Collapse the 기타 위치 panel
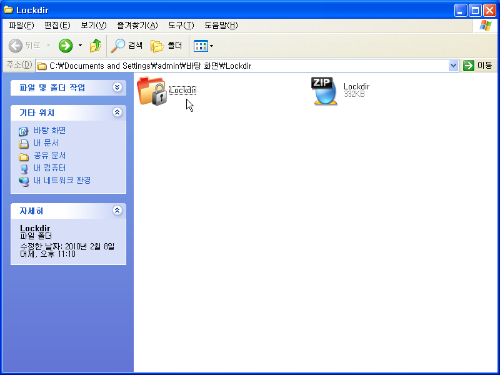 click(x=117, y=112)
